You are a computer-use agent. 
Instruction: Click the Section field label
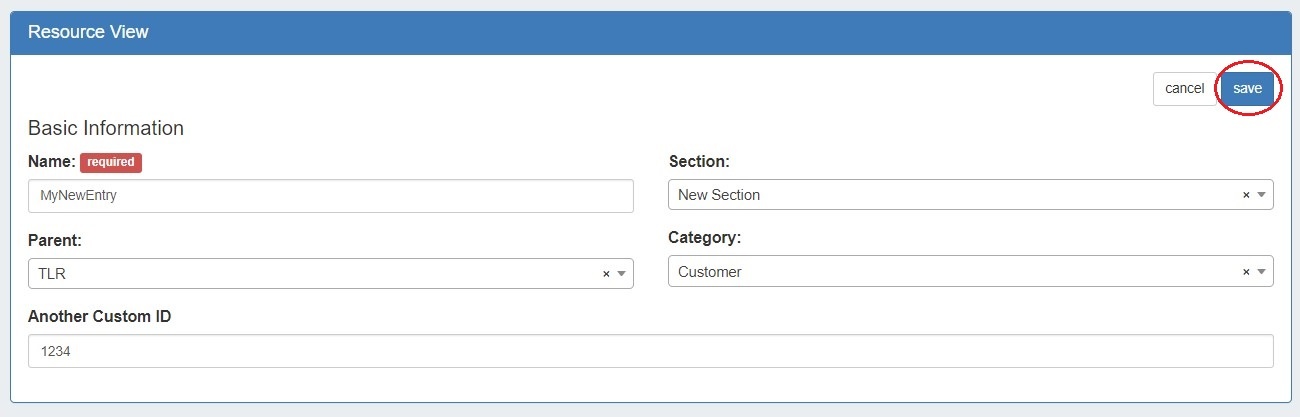click(699, 162)
